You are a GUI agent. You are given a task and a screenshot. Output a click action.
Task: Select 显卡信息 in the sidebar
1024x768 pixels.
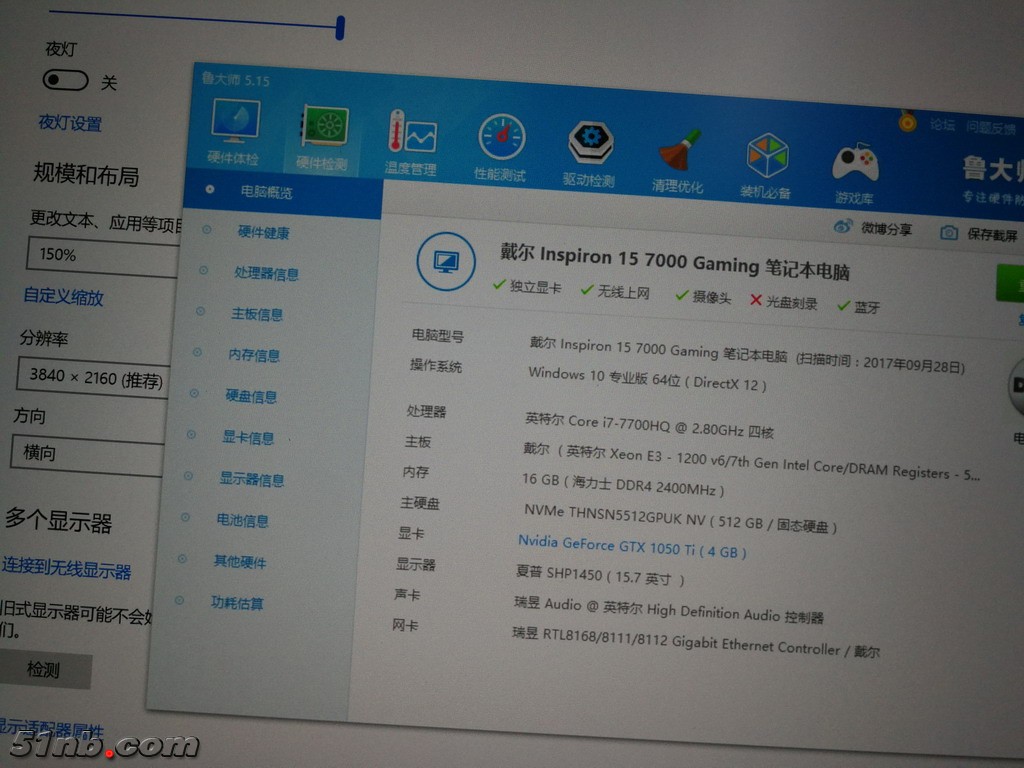[248, 438]
